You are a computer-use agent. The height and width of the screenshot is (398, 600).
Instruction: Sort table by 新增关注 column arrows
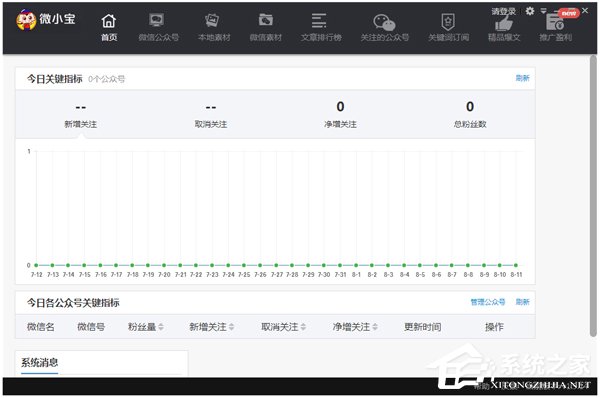click(231, 327)
